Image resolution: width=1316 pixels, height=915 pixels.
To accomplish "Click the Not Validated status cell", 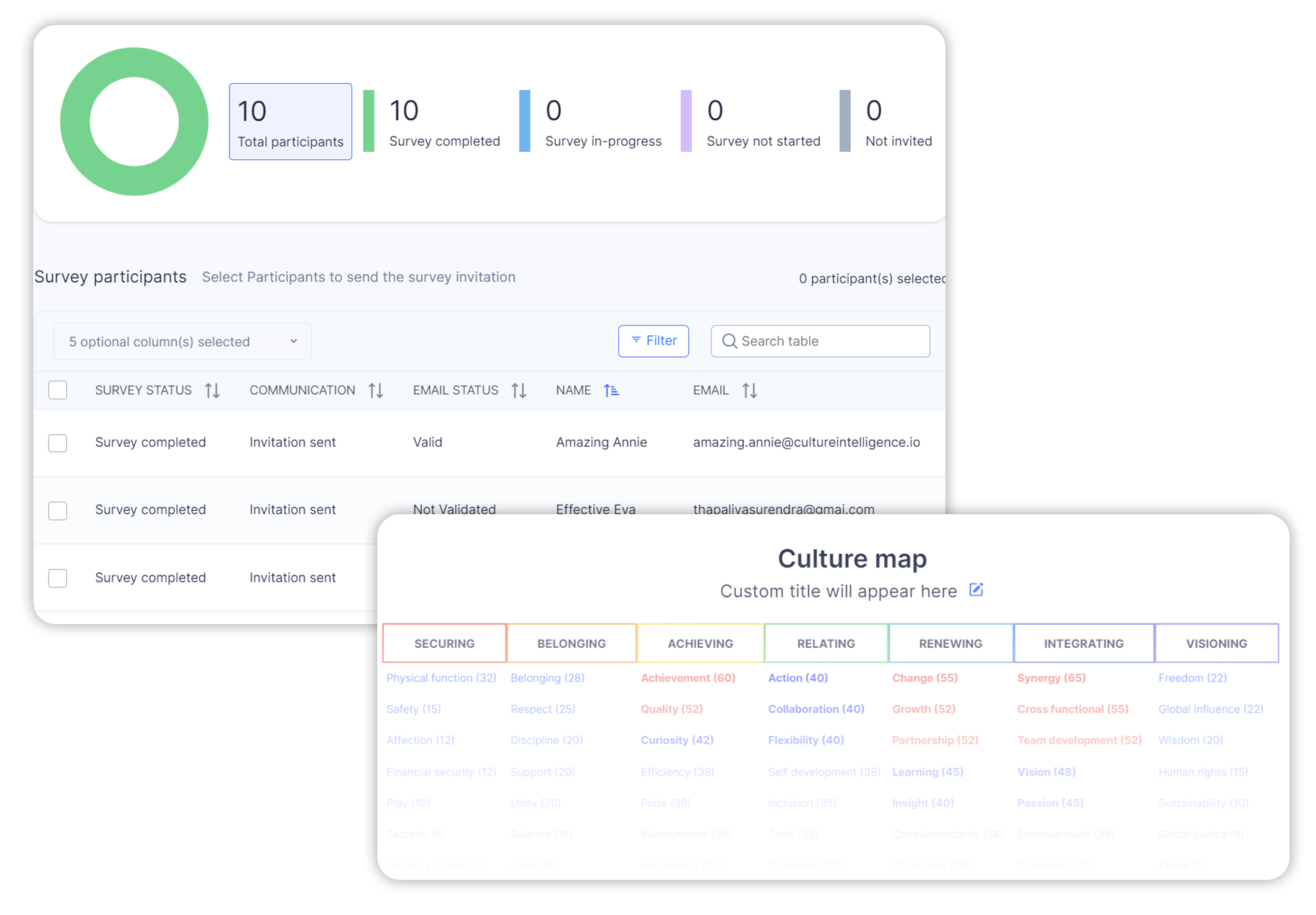I will [454, 509].
